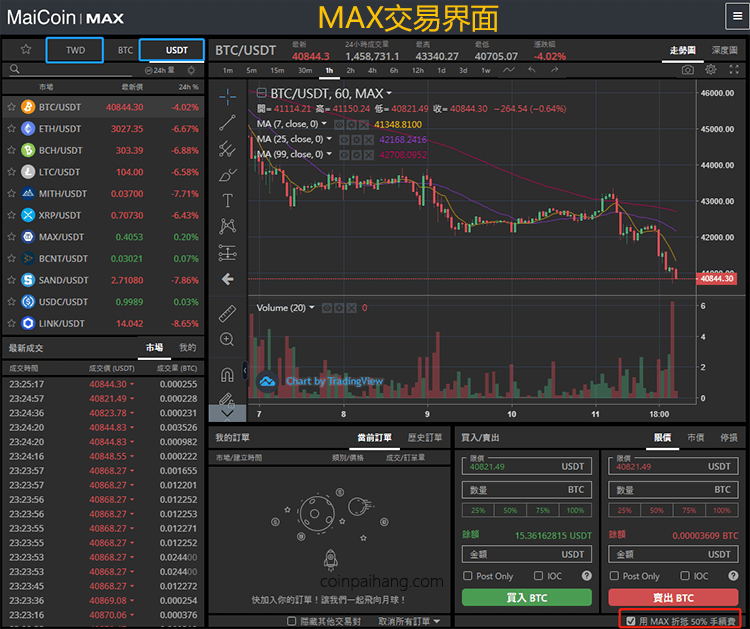This screenshot has width=750, height=629.
Task: Select the crosshair cursor tool
Action: [228, 97]
